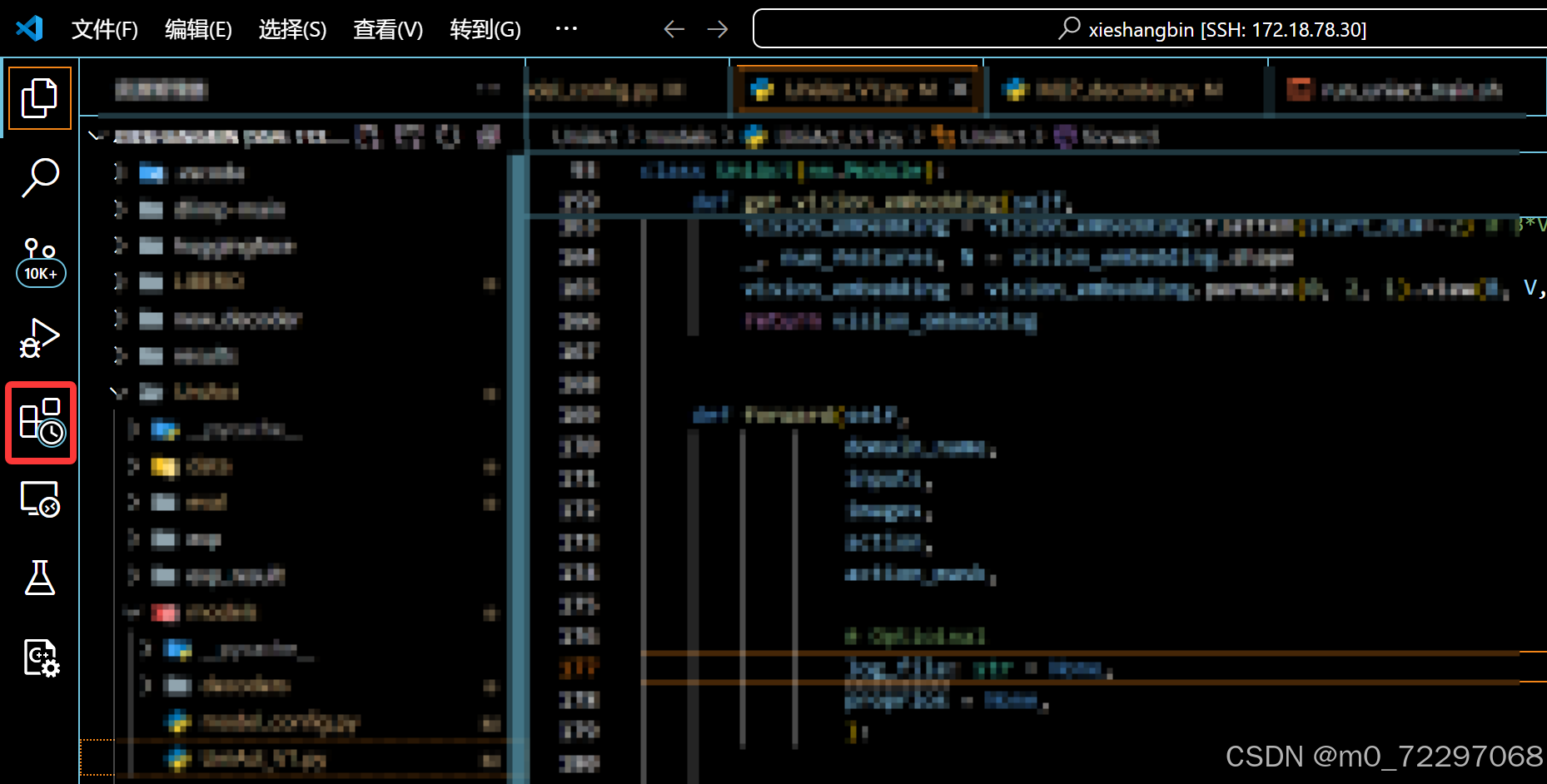Open the Extensions view icon

coord(42,422)
